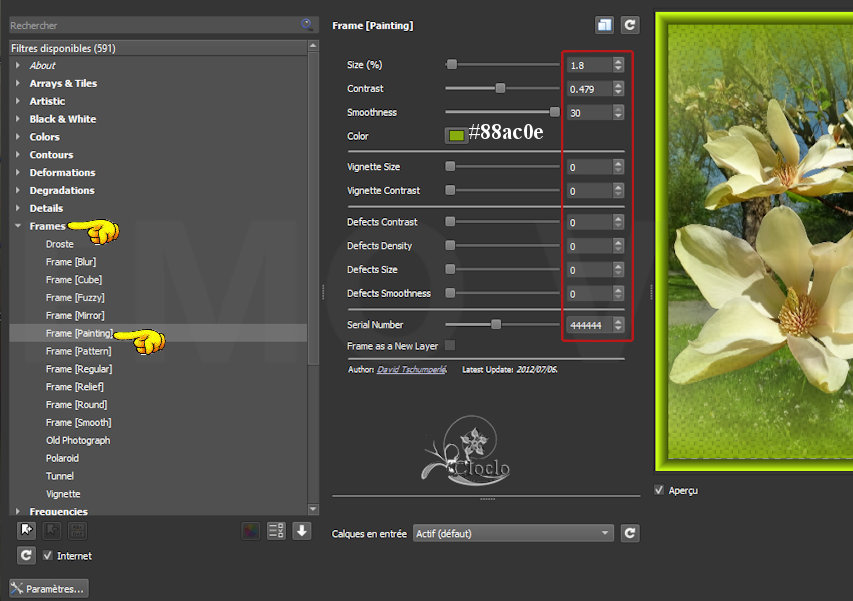The image size is (853, 601).
Task: Click in the Rechercher search field
Action: tap(150, 25)
